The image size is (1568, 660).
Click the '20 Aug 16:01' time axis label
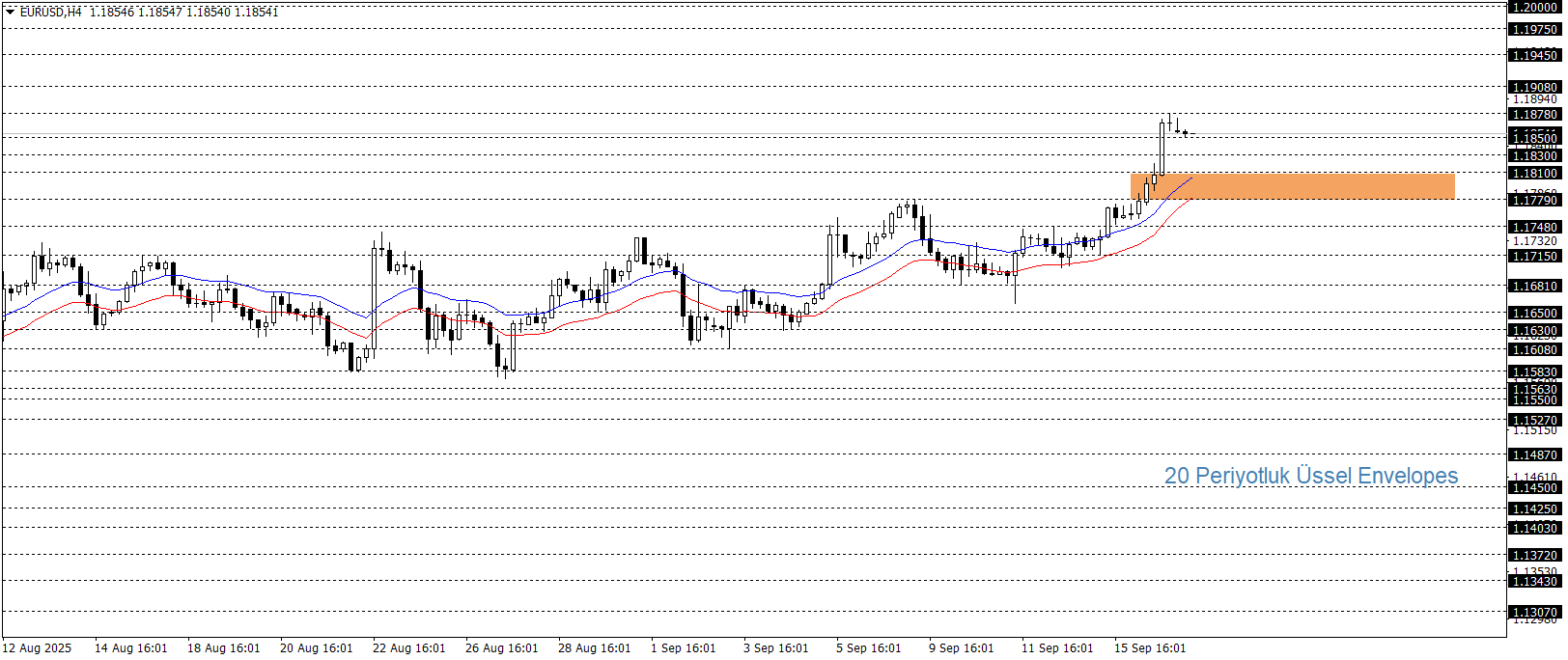pos(316,647)
